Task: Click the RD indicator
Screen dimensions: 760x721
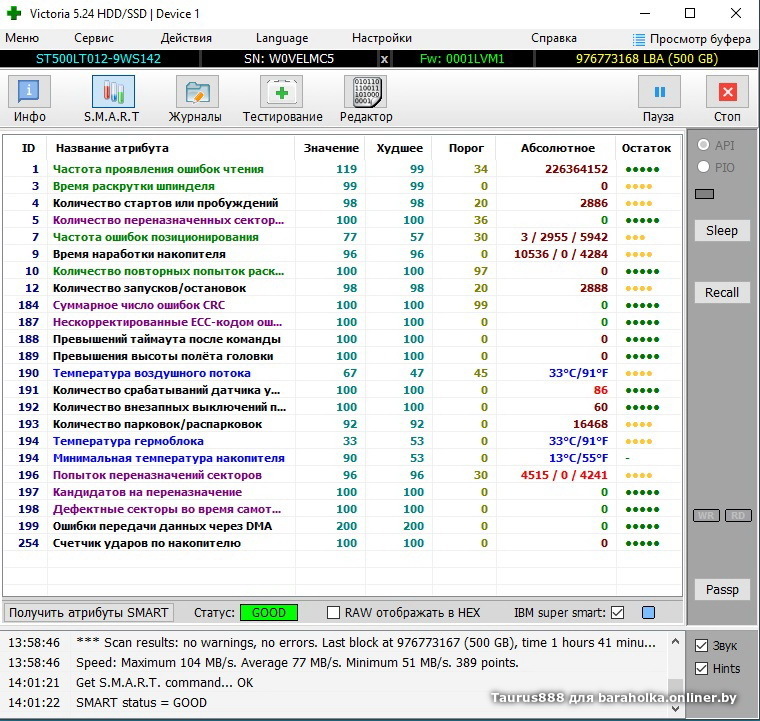Action: point(738,516)
